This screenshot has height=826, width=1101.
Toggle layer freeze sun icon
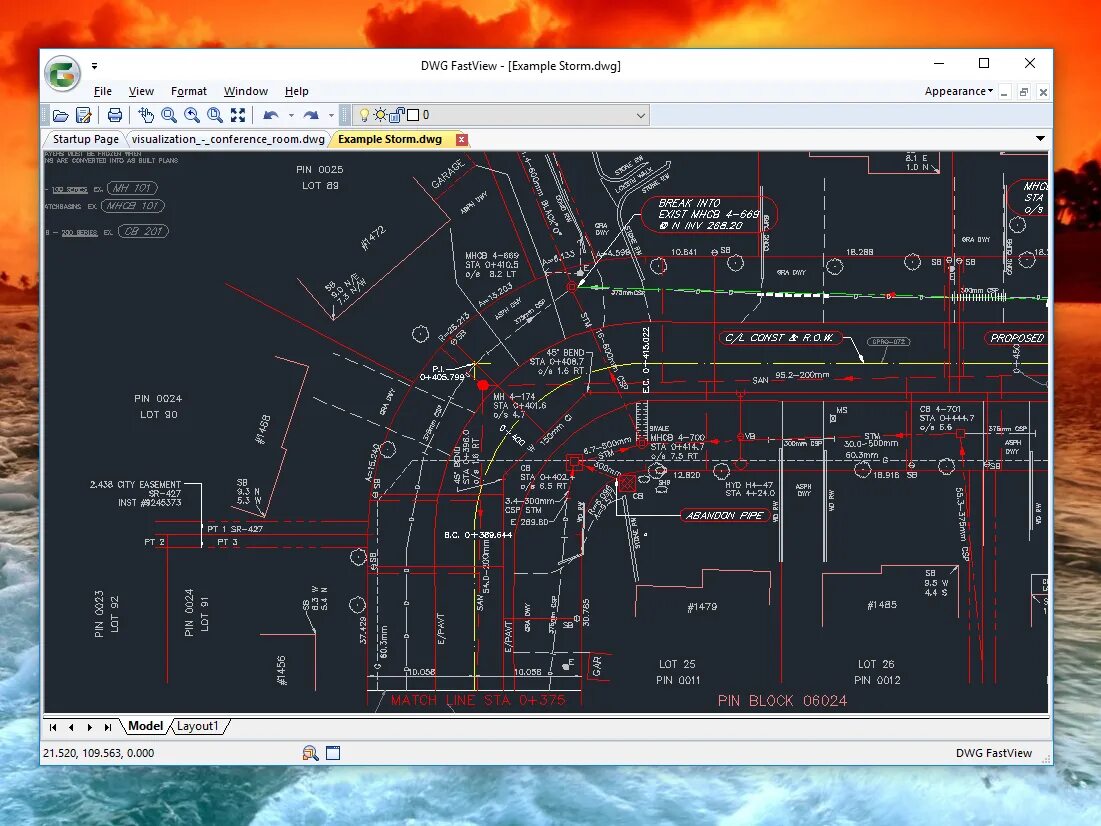(380, 115)
